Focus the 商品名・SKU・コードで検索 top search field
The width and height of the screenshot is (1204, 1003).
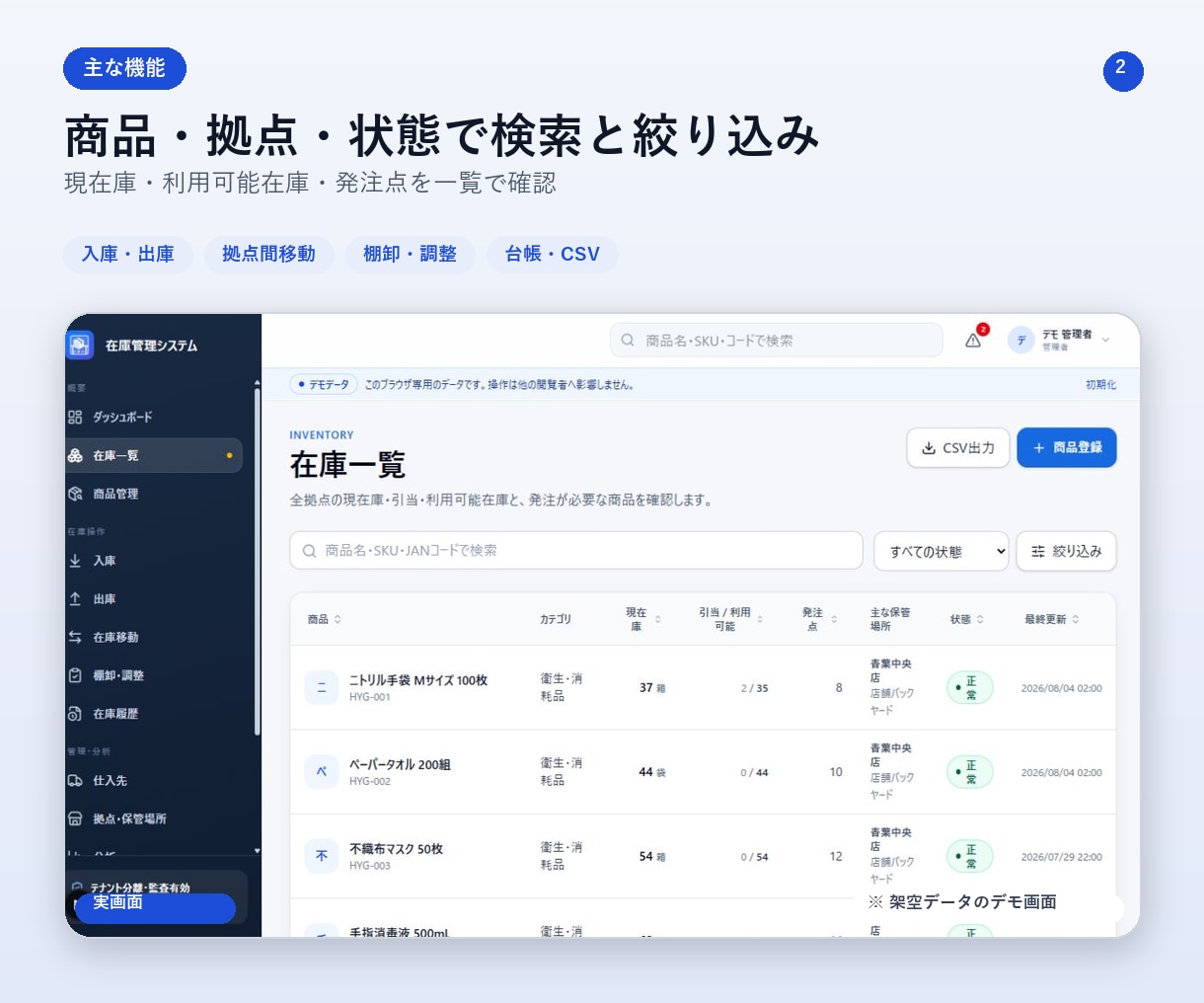click(x=777, y=341)
